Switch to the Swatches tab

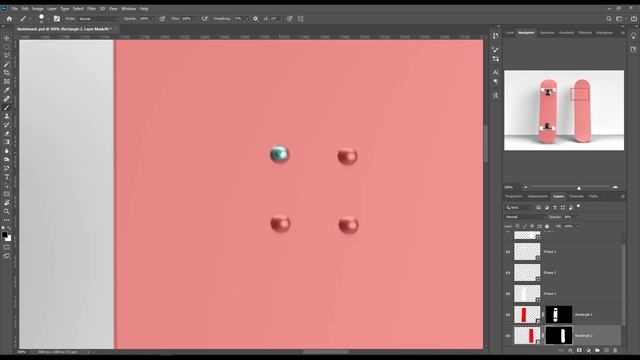coord(547,33)
